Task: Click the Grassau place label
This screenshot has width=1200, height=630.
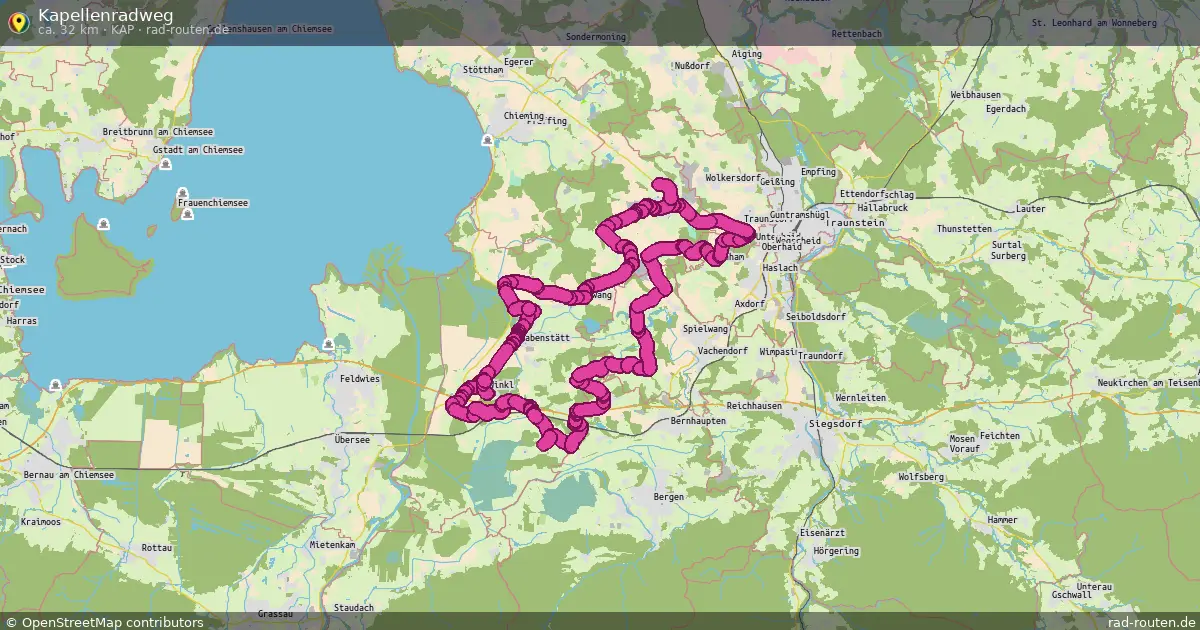Action: click(274, 613)
